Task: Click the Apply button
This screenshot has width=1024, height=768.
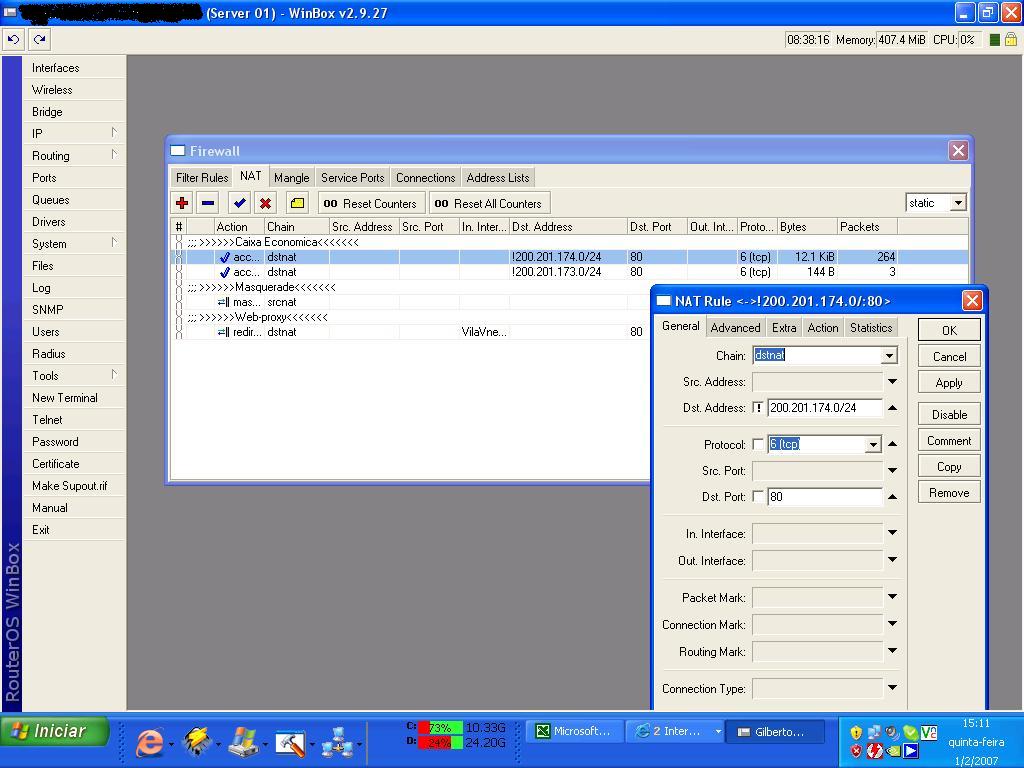Action: 948,383
